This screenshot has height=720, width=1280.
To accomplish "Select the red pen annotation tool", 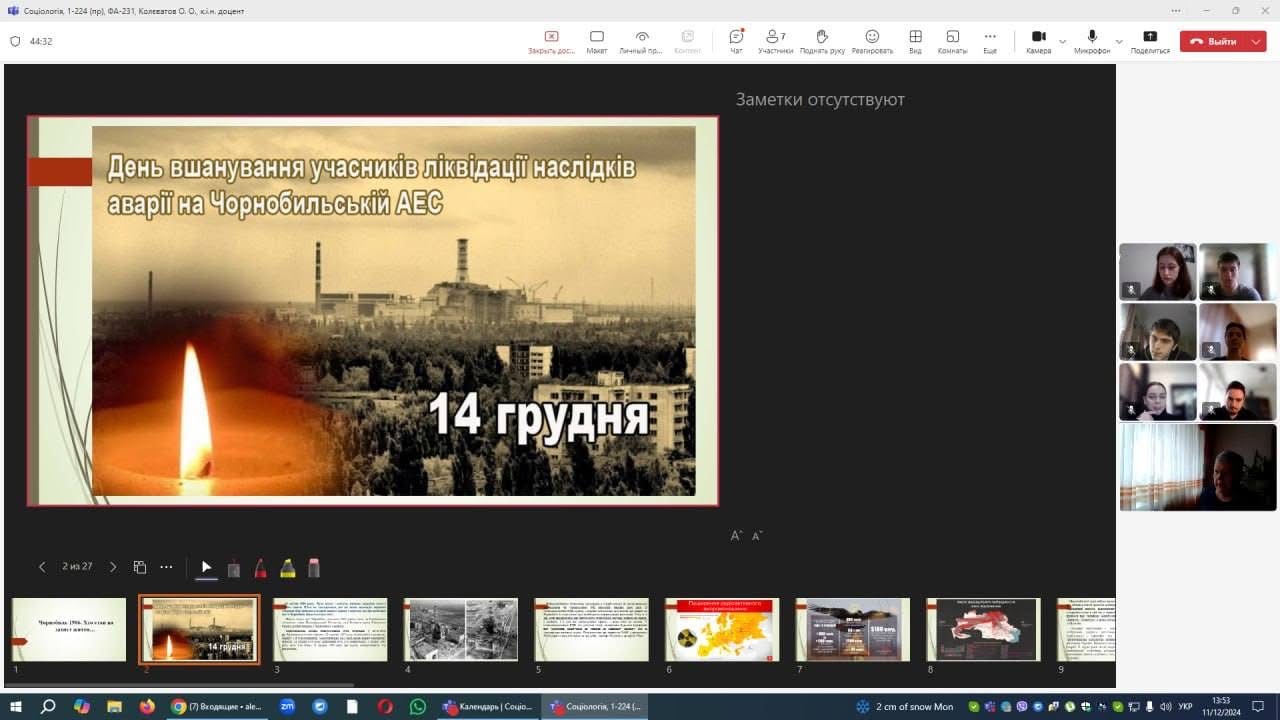I will coord(260,568).
